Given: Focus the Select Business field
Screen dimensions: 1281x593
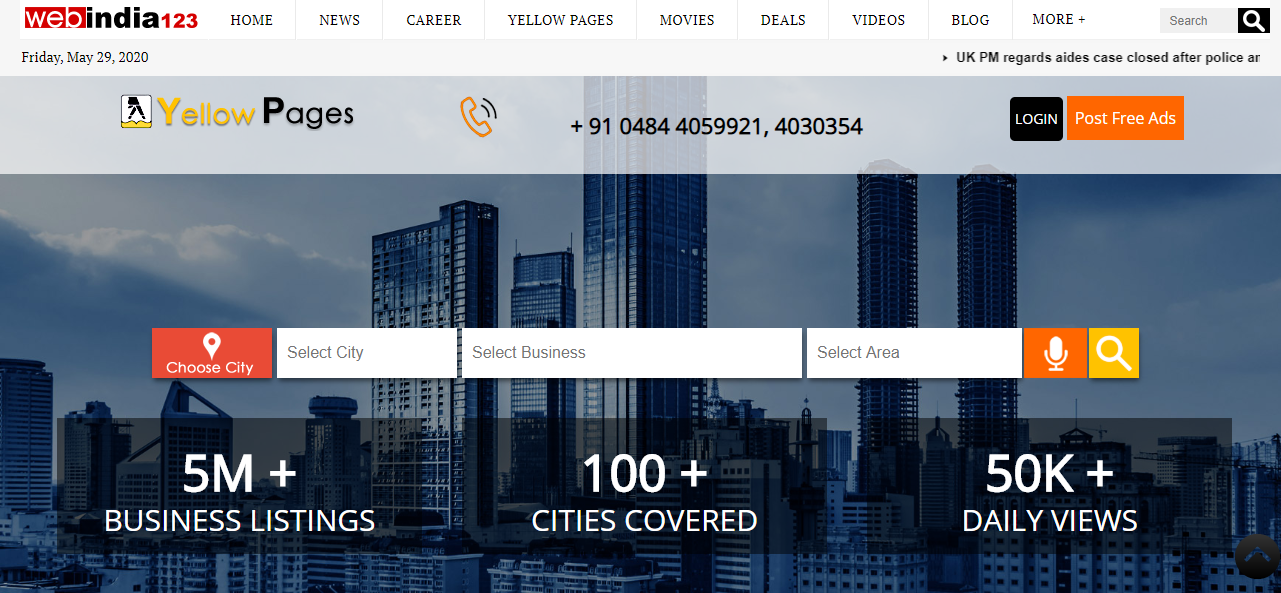Looking at the screenshot, I should (632, 353).
